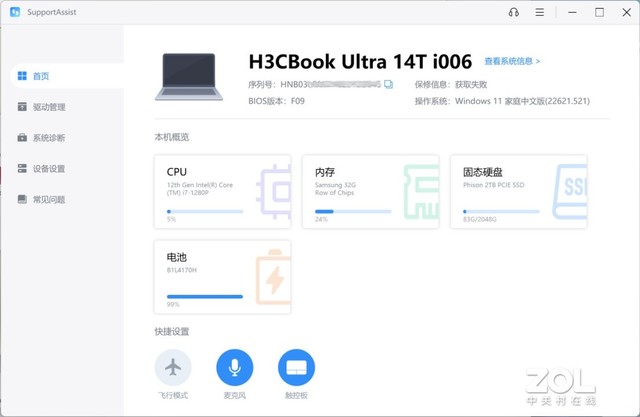
Task: Click the 5% CPU usage value
Action: point(171,219)
